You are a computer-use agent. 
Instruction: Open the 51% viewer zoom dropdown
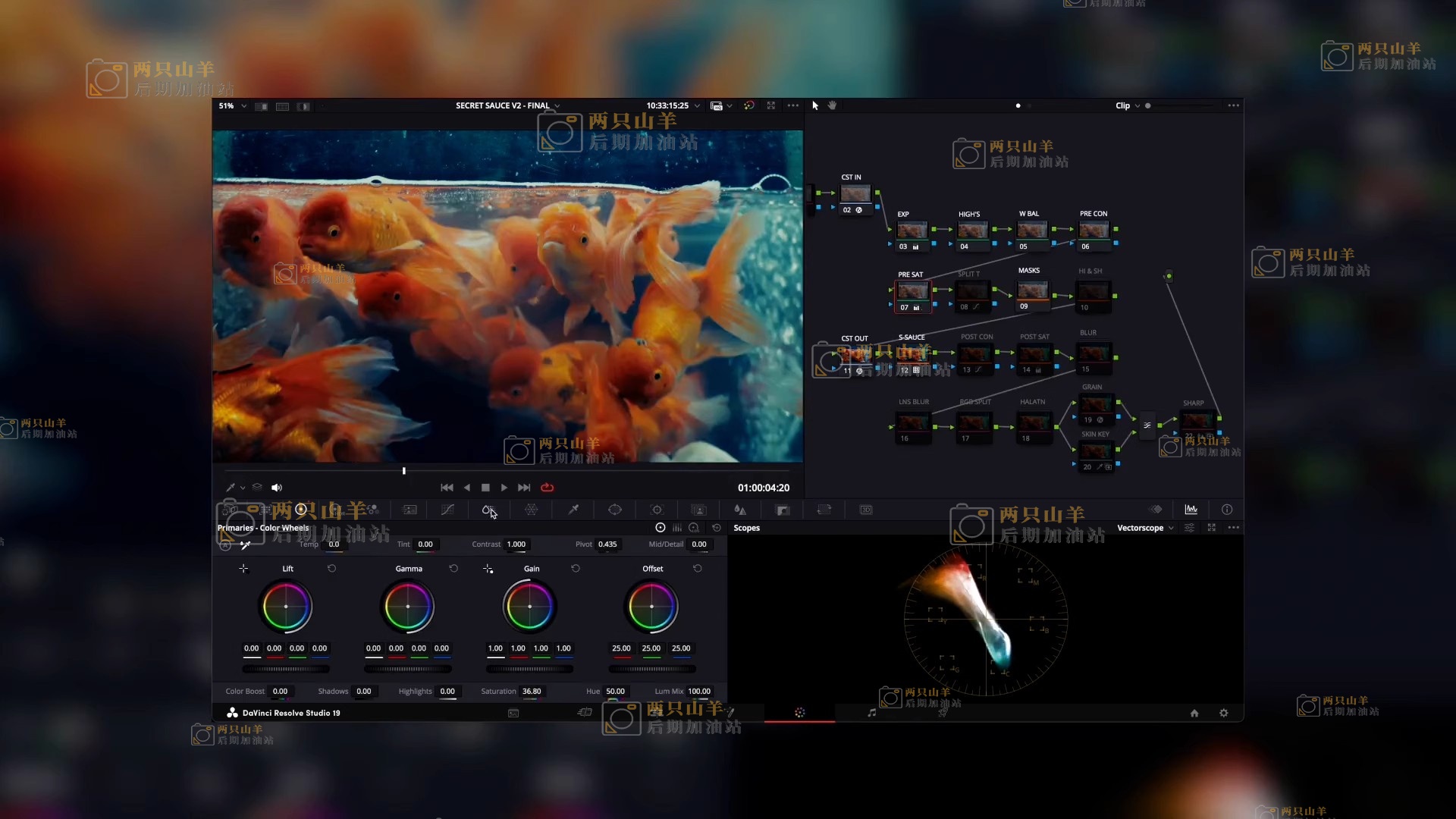[x=233, y=106]
